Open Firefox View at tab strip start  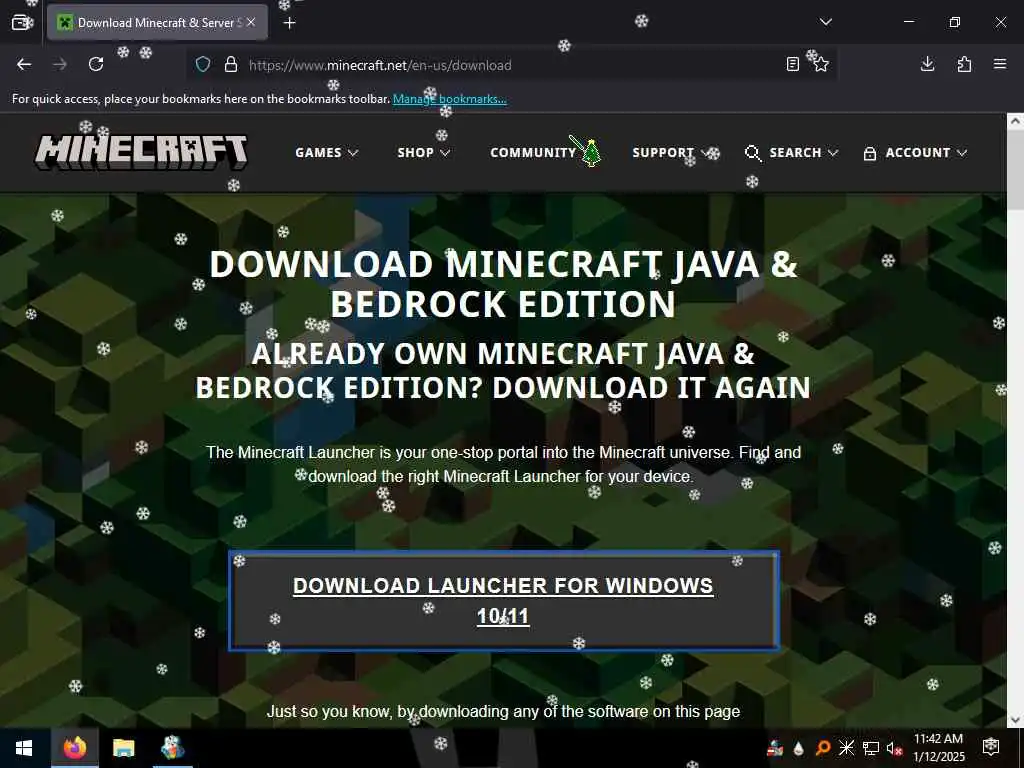[21, 22]
